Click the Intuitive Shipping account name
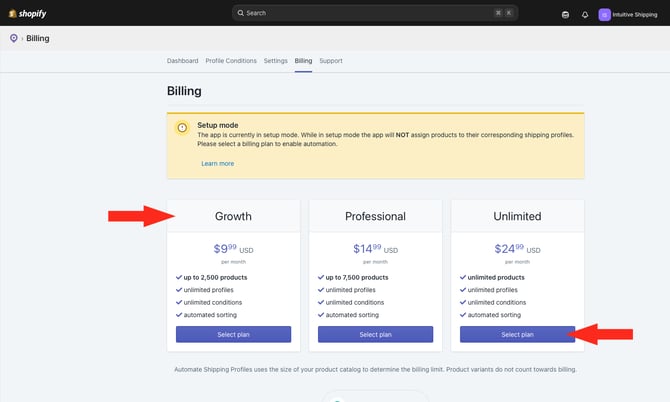The height and width of the screenshot is (402, 670). 635,15
